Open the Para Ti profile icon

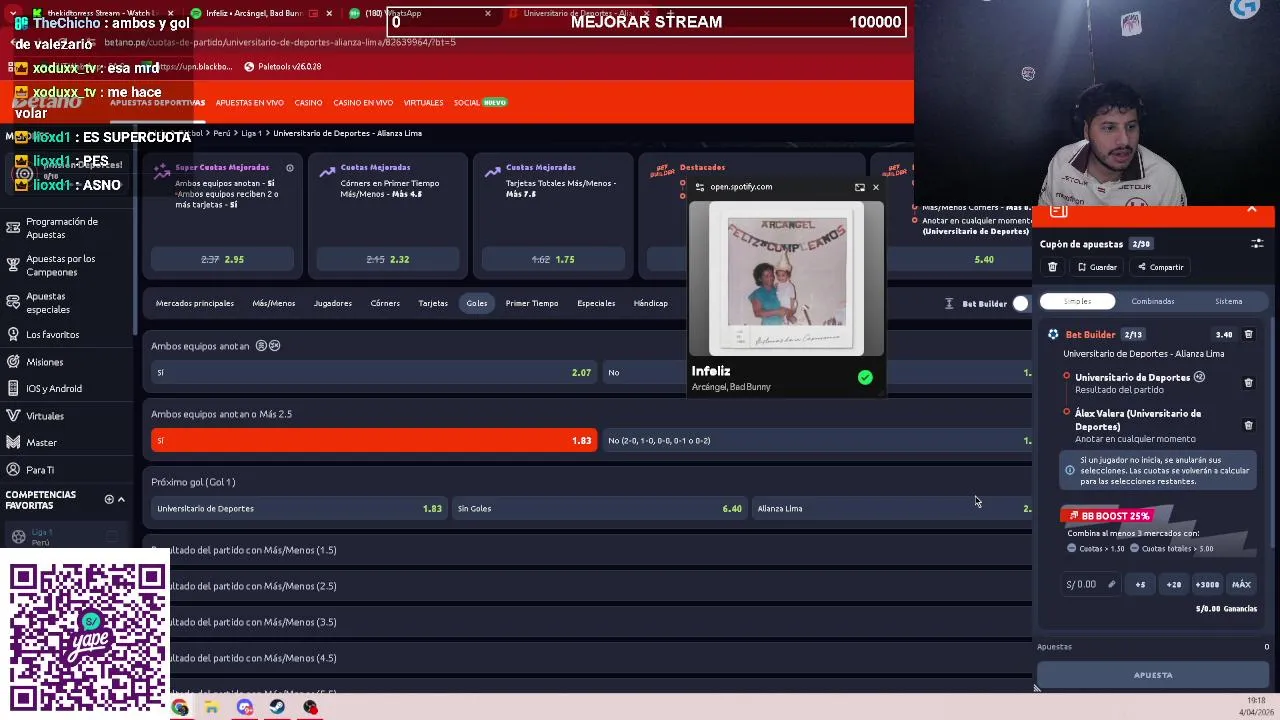(12, 469)
